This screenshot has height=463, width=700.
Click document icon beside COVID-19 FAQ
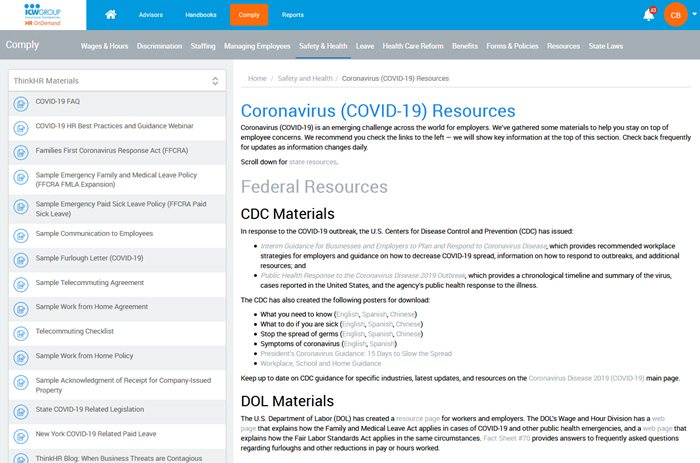pyautogui.click(x=21, y=104)
